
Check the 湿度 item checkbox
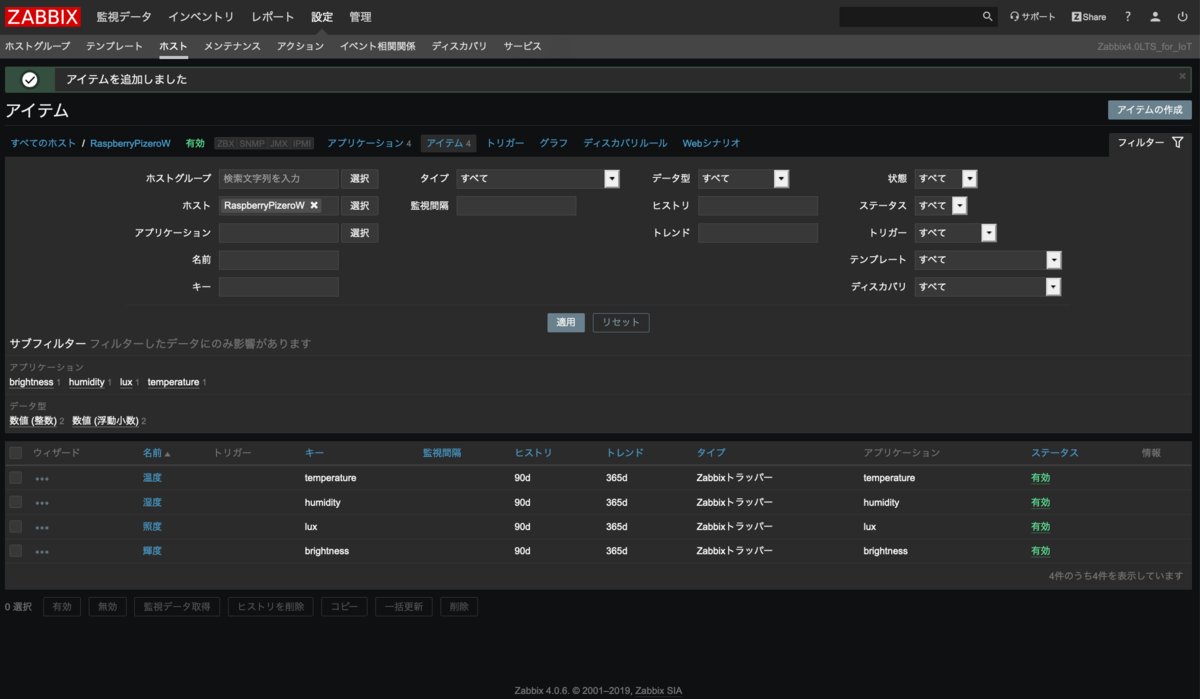point(15,502)
